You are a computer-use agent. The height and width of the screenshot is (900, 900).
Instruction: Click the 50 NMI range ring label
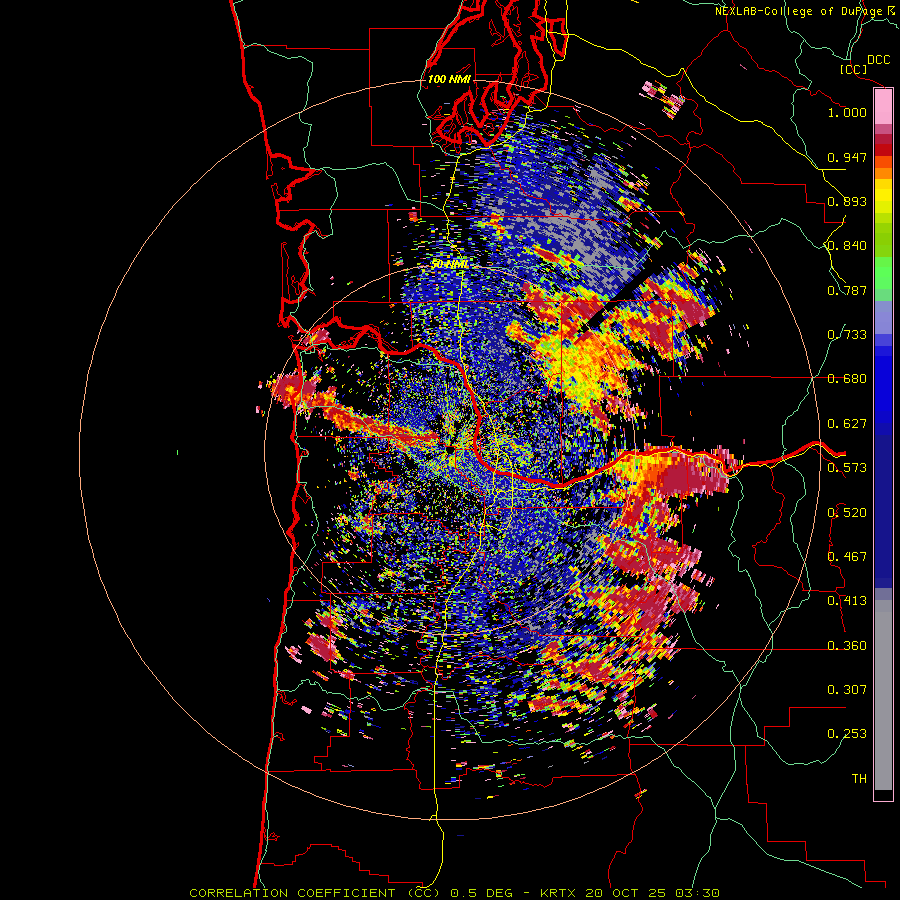tap(450, 264)
